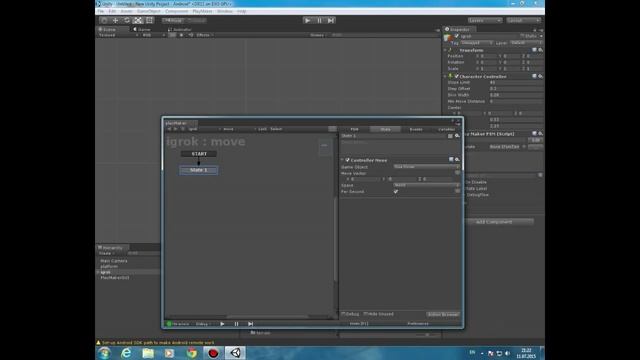Click the Unity Step button
The image size is (640, 360).
pyautogui.click(x=331, y=20)
